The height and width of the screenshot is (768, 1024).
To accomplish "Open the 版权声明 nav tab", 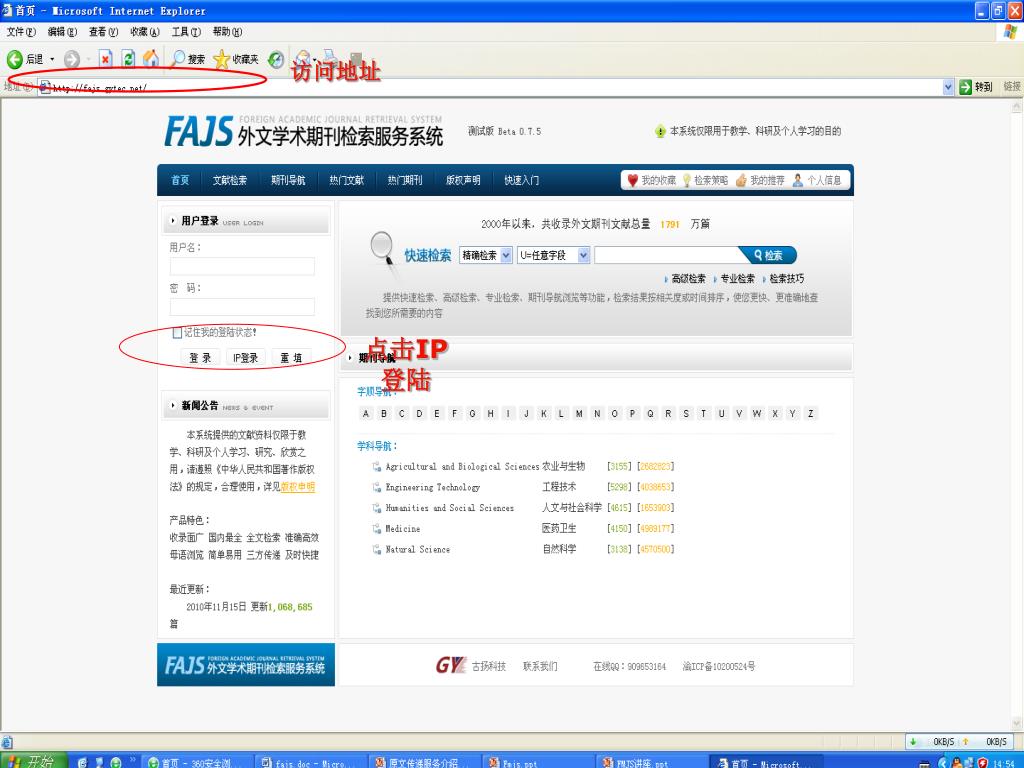I will (463, 180).
